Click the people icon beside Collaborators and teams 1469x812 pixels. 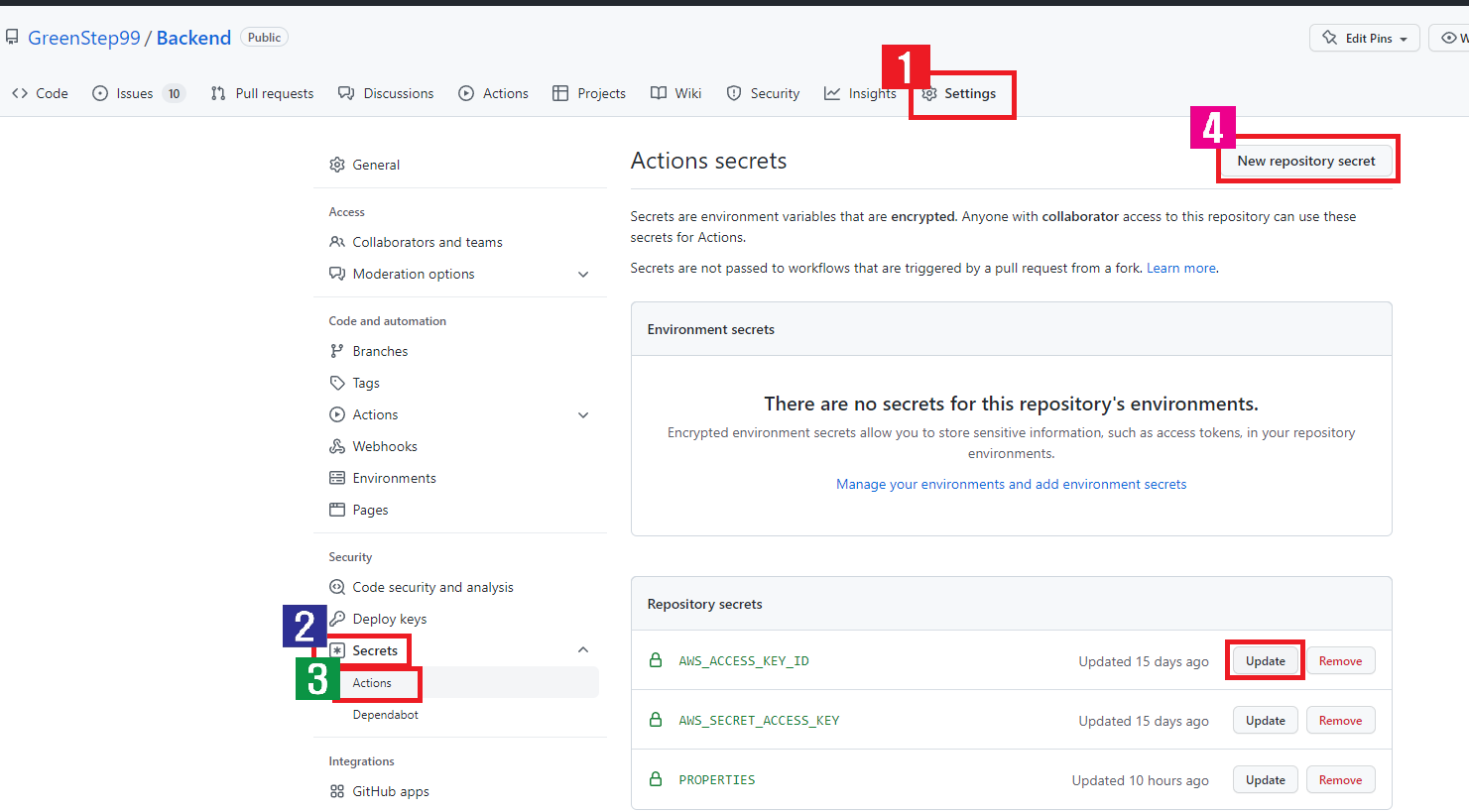click(337, 242)
